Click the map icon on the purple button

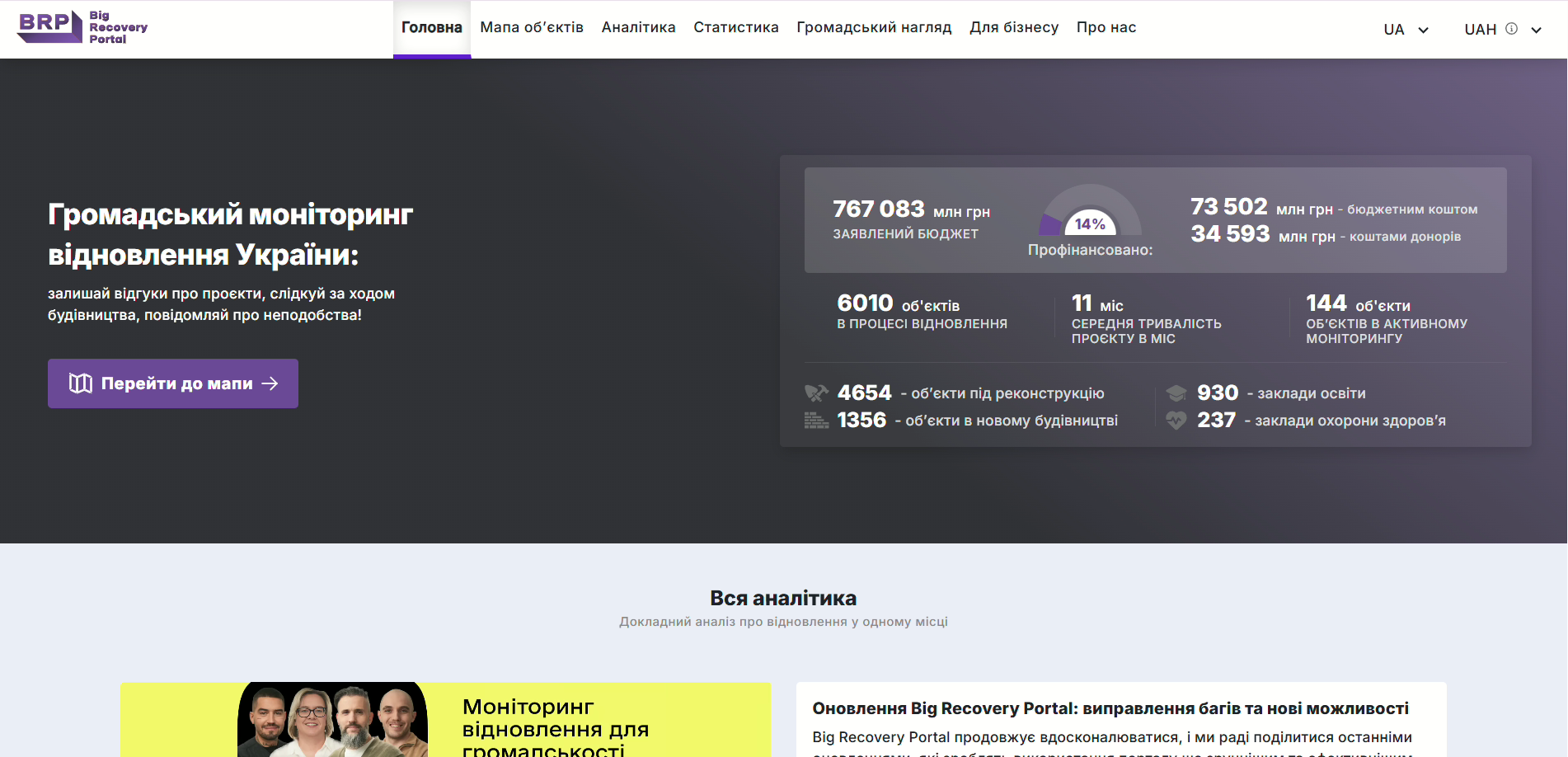pyautogui.click(x=80, y=383)
